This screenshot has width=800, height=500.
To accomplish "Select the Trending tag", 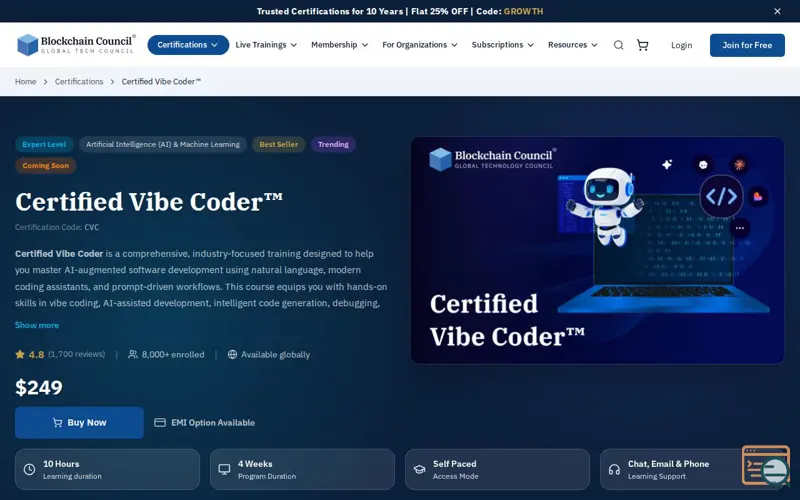I will point(333,144).
